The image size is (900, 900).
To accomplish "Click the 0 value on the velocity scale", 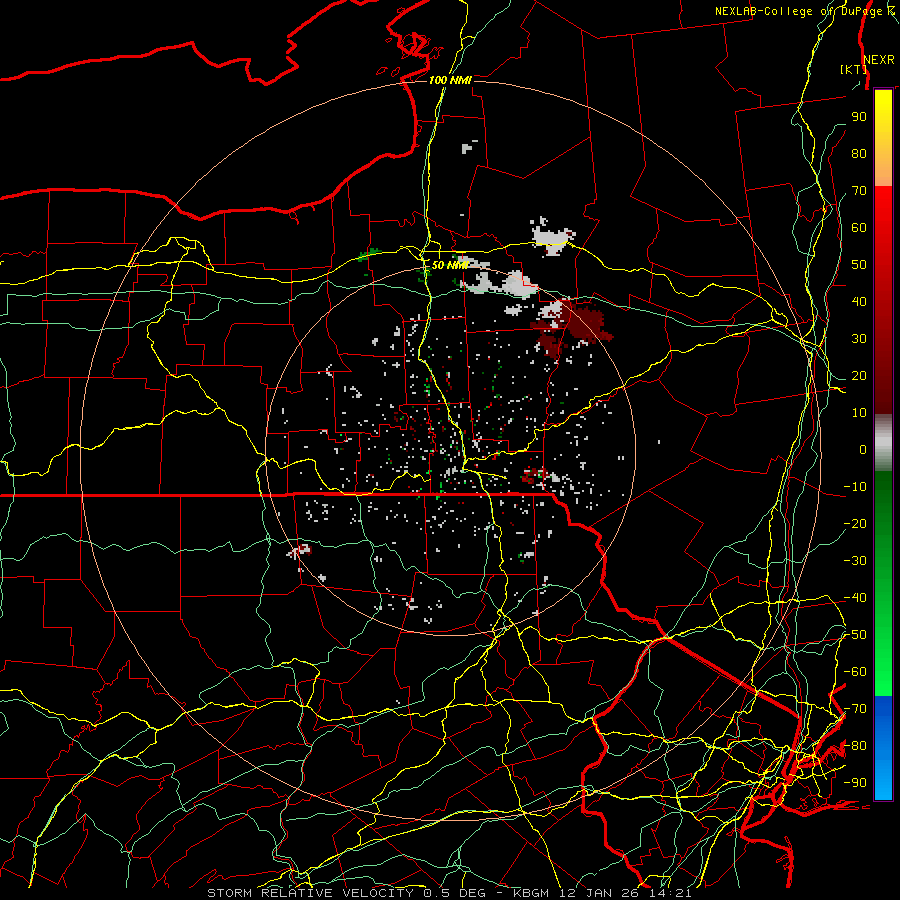I will (863, 449).
